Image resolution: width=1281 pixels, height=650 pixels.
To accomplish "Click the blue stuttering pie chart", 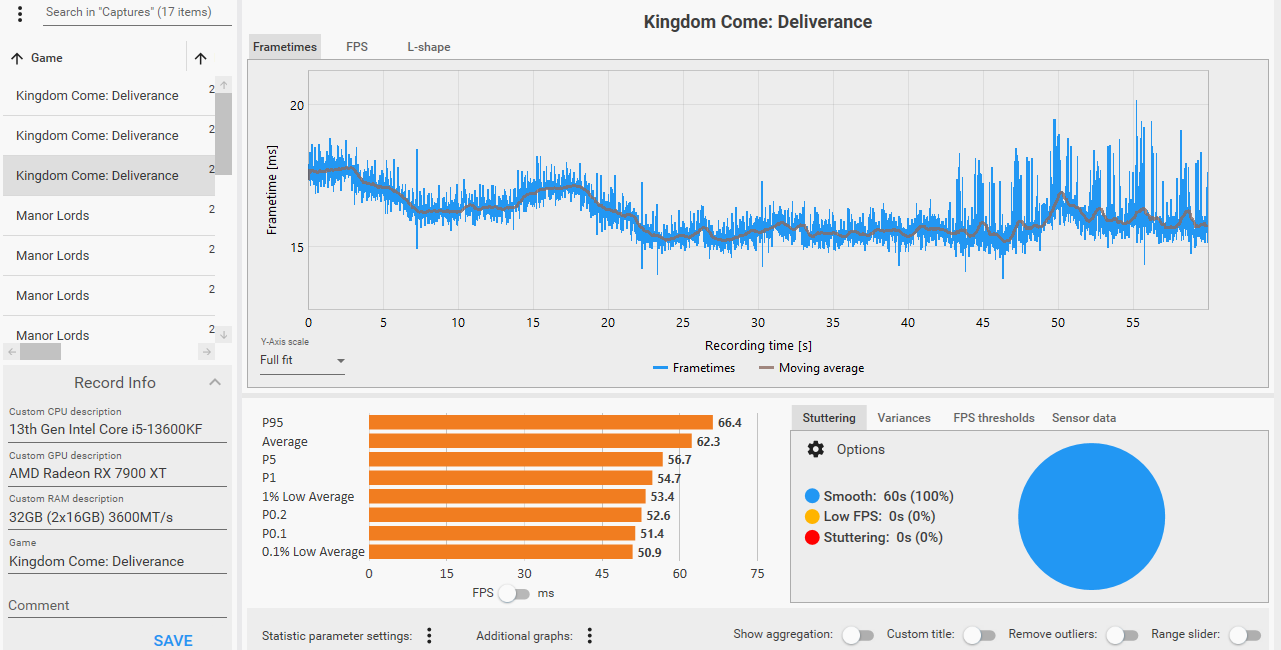I will (1091, 517).
